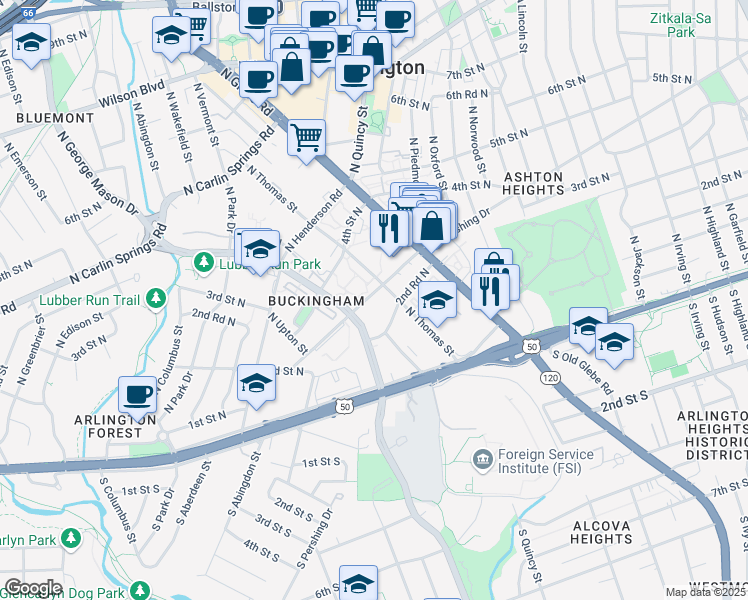Open the school marker at the bottom edge of the map
The width and height of the screenshot is (748, 600).
pos(358,584)
